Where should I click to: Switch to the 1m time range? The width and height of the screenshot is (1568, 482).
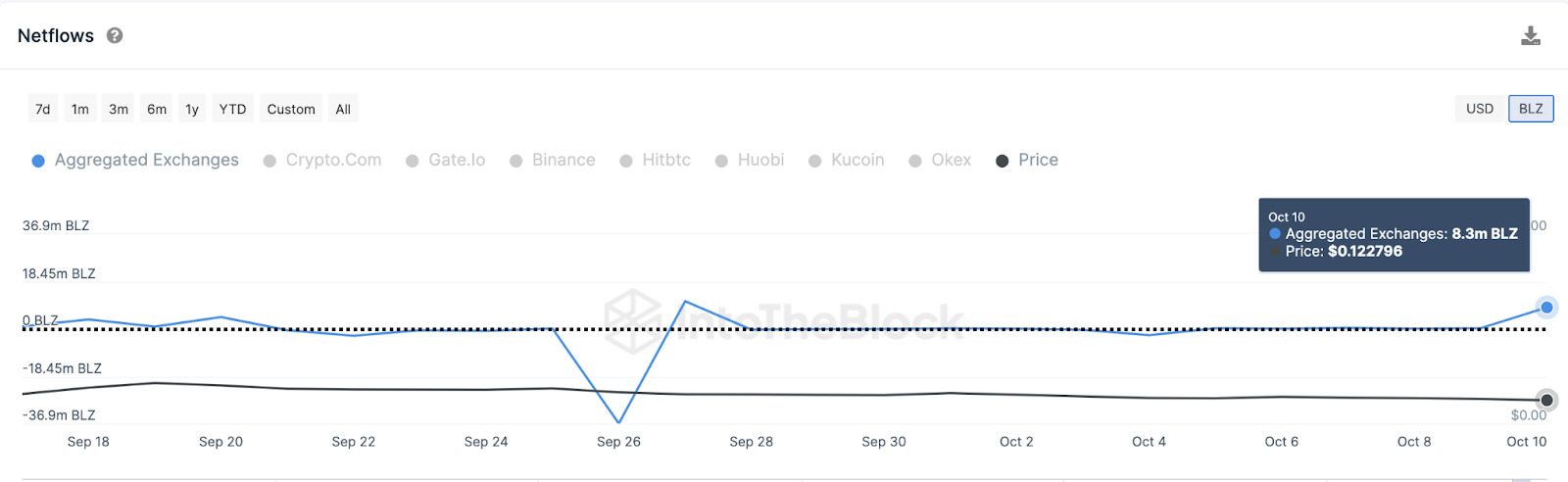[80, 109]
